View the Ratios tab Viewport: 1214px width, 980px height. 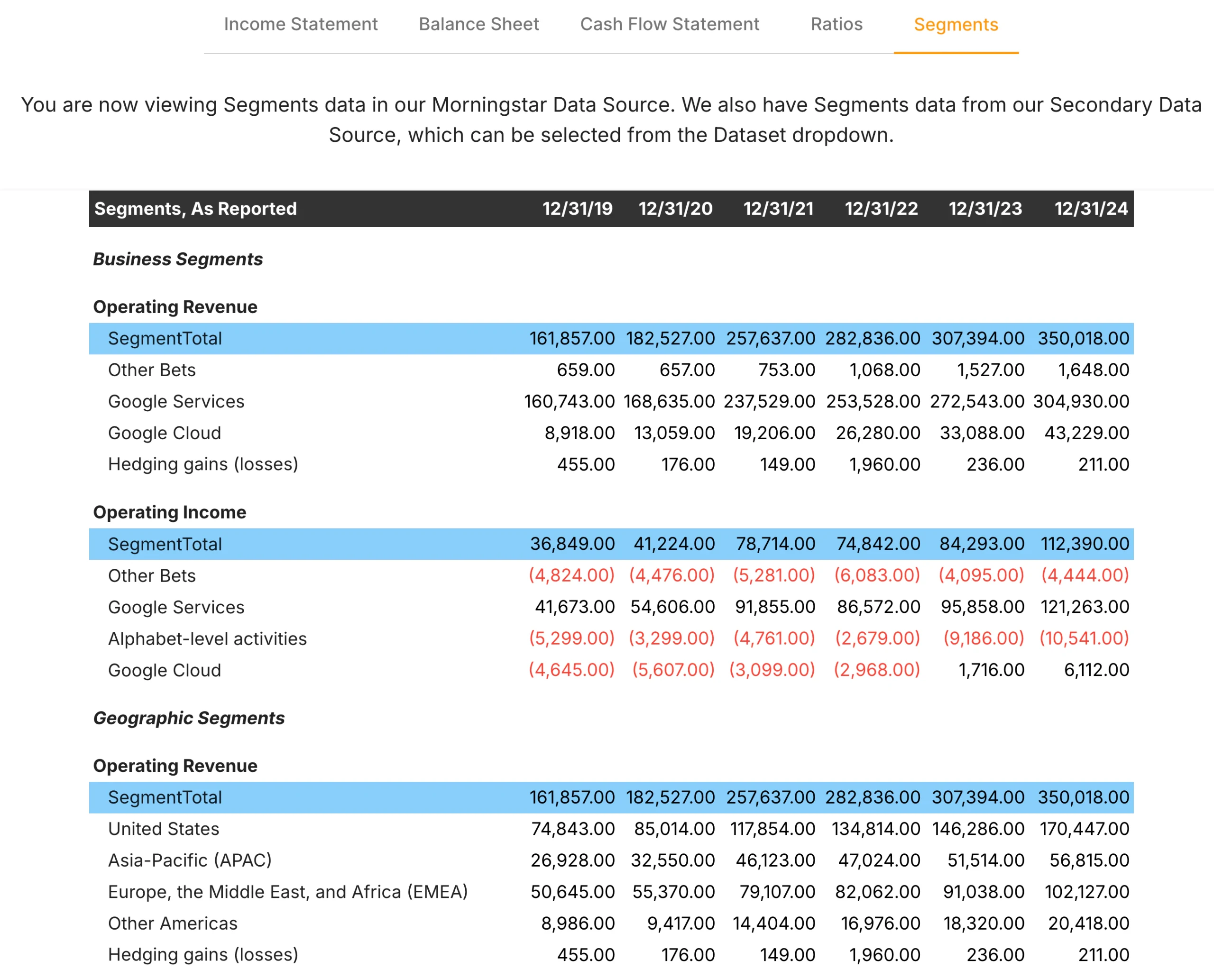coord(836,24)
